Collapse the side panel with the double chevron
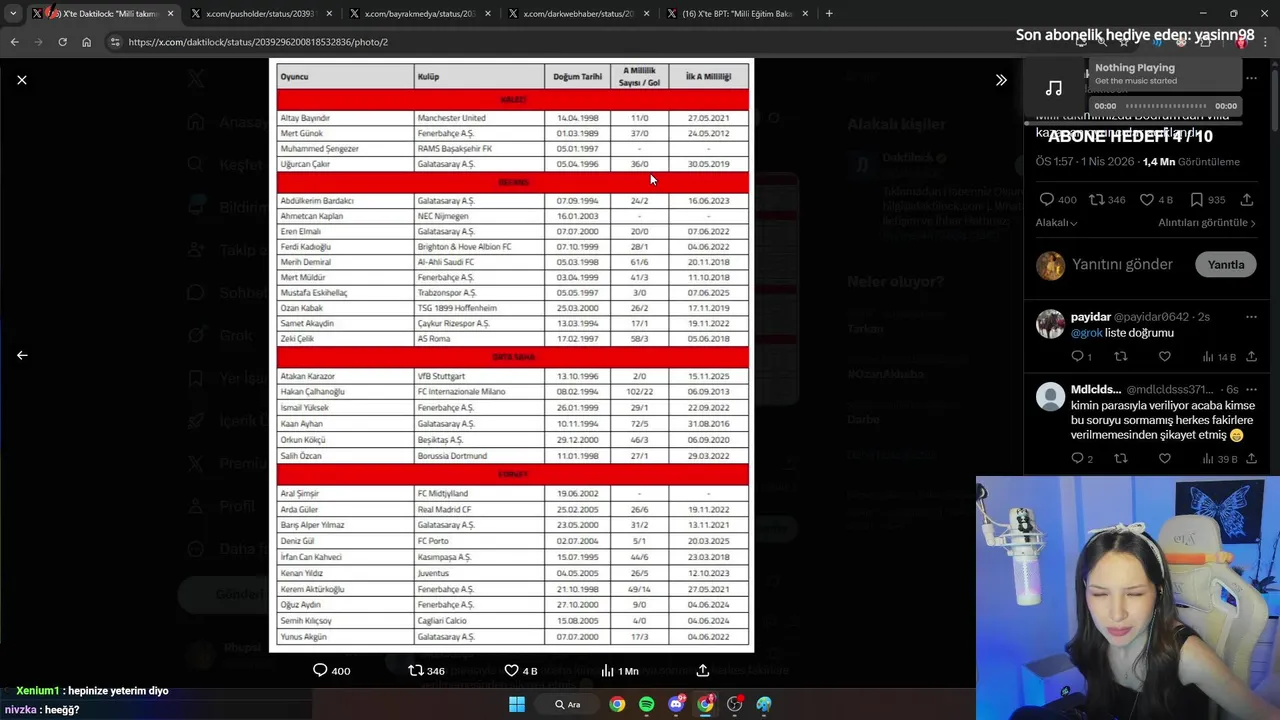The width and height of the screenshot is (1280, 720). coord(1001,80)
